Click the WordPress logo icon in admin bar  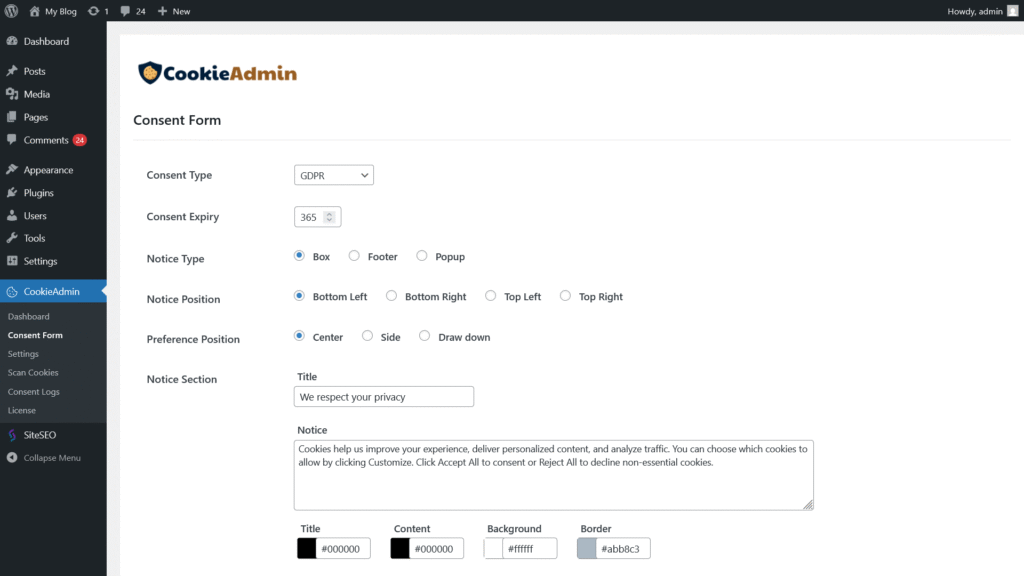point(11,11)
